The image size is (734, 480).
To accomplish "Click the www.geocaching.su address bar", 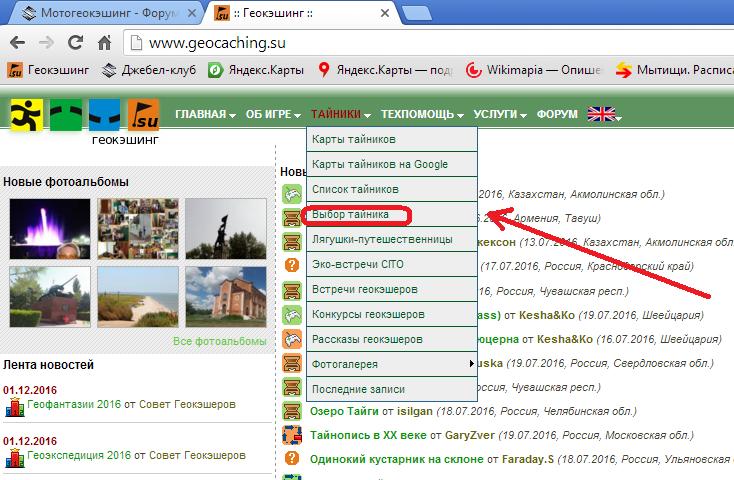I will pos(428,43).
